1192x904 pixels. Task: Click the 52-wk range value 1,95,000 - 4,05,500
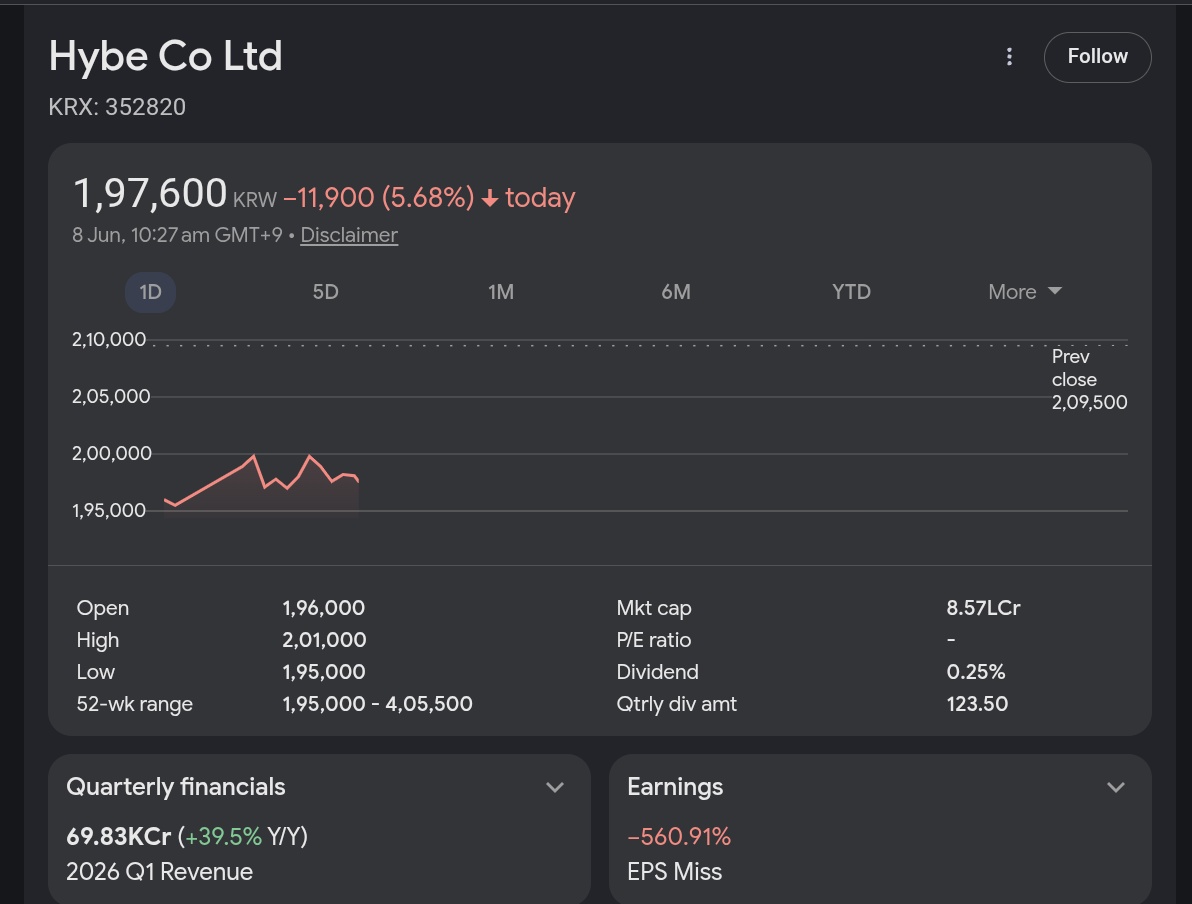(x=377, y=704)
